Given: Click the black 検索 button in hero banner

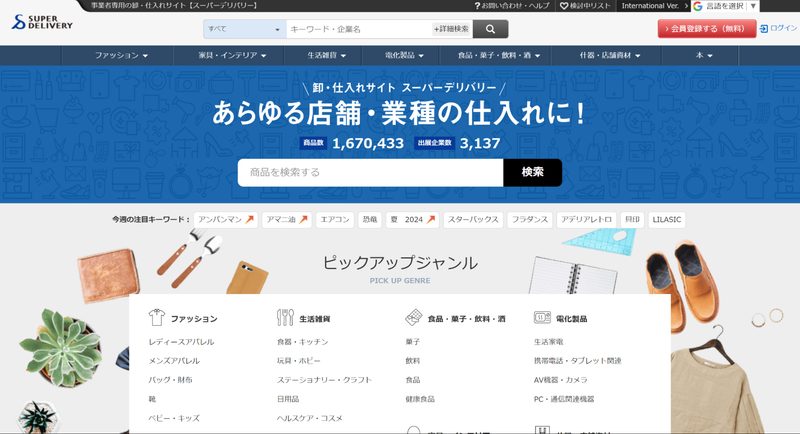Looking at the screenshot, I should tap(533, 172).
